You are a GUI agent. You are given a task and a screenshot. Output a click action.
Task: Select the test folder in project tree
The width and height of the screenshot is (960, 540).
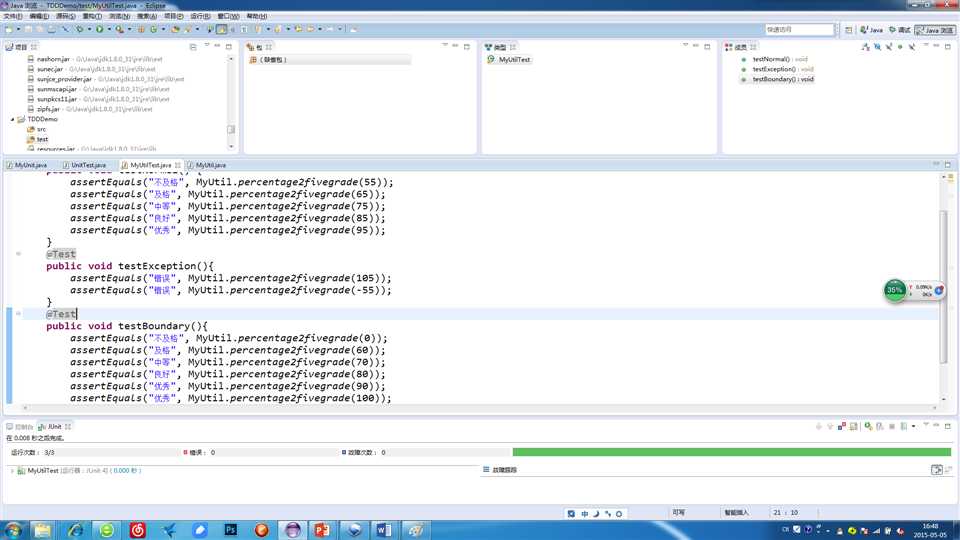[x=37, y=139]
